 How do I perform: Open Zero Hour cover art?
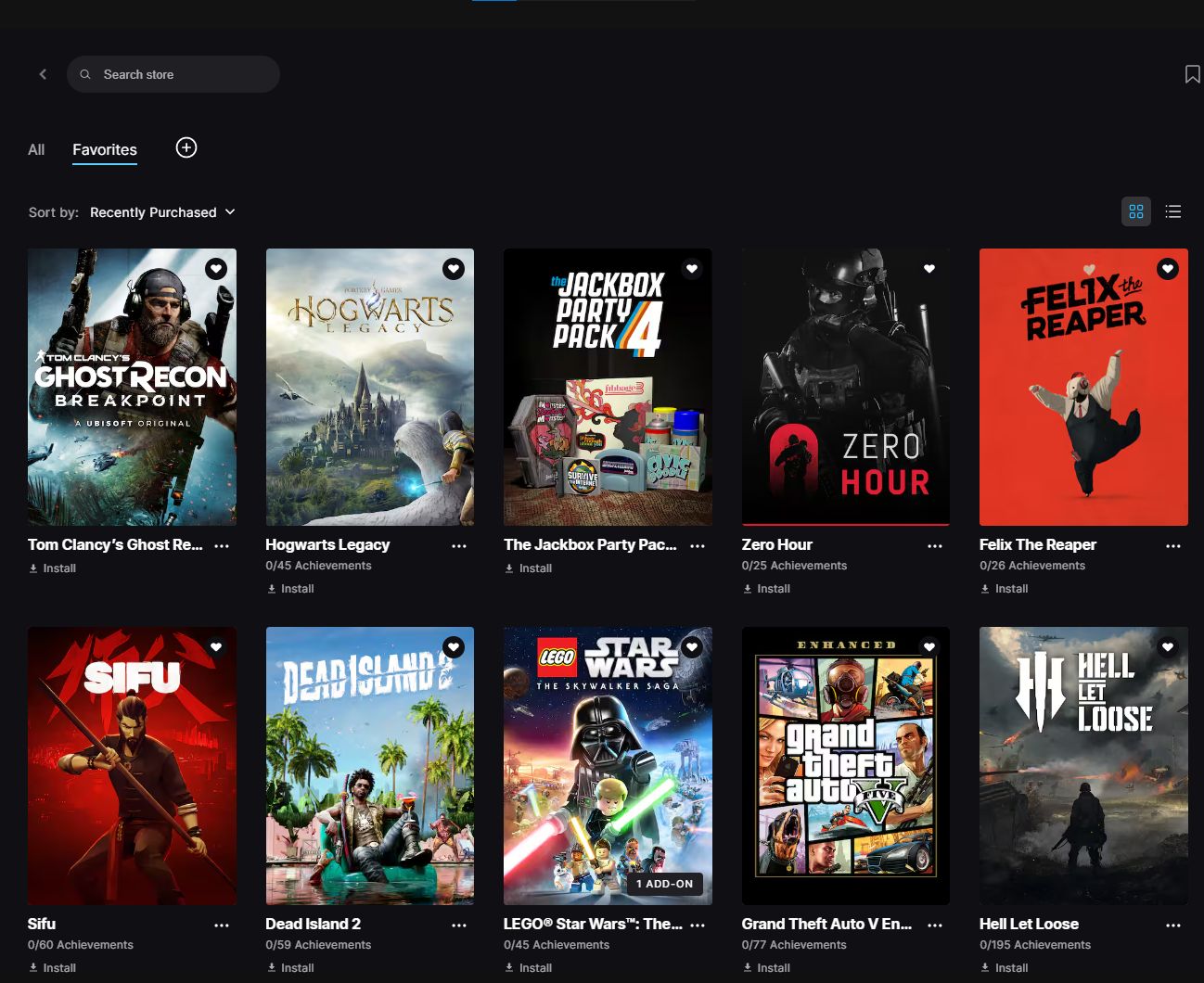click(x=846, y=387)
